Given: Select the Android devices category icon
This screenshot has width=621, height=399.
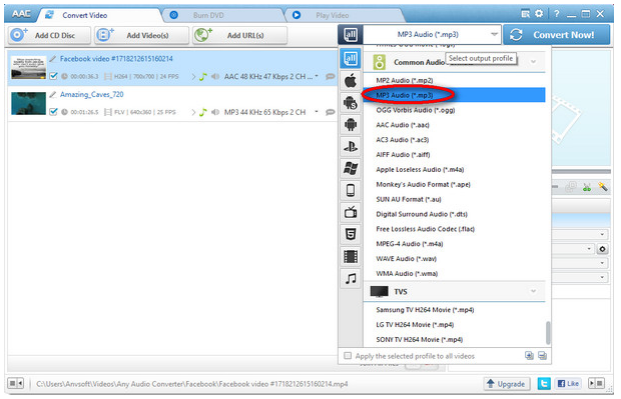Looking at the screenshot, I should click(351, 125).
